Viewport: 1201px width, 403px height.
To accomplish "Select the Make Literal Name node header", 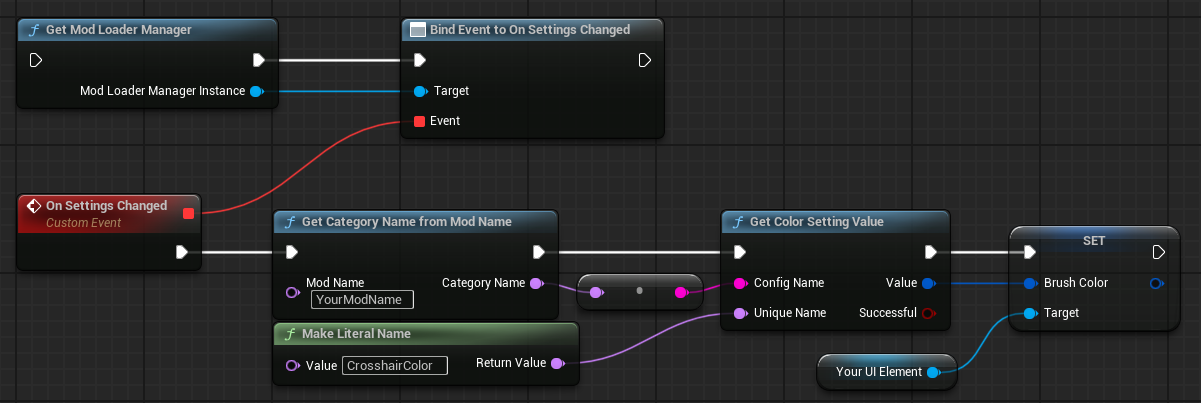I will point(426,334).
